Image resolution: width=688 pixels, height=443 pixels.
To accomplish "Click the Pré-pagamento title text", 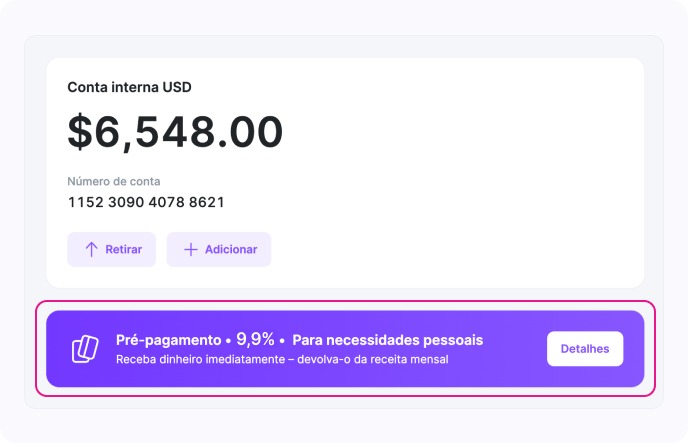I will click(x=168, y=340).
